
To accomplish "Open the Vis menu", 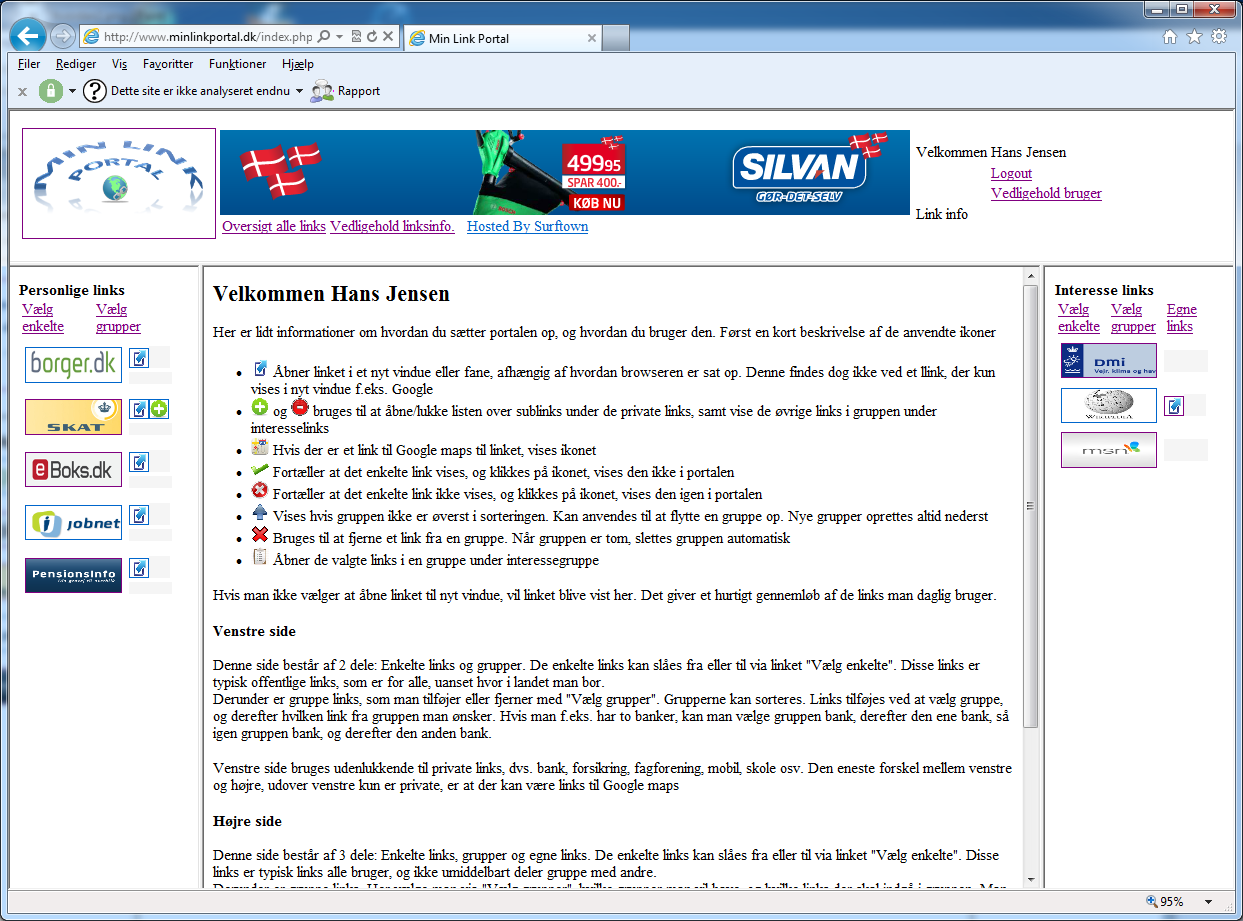I will click(x=120, y=64).
